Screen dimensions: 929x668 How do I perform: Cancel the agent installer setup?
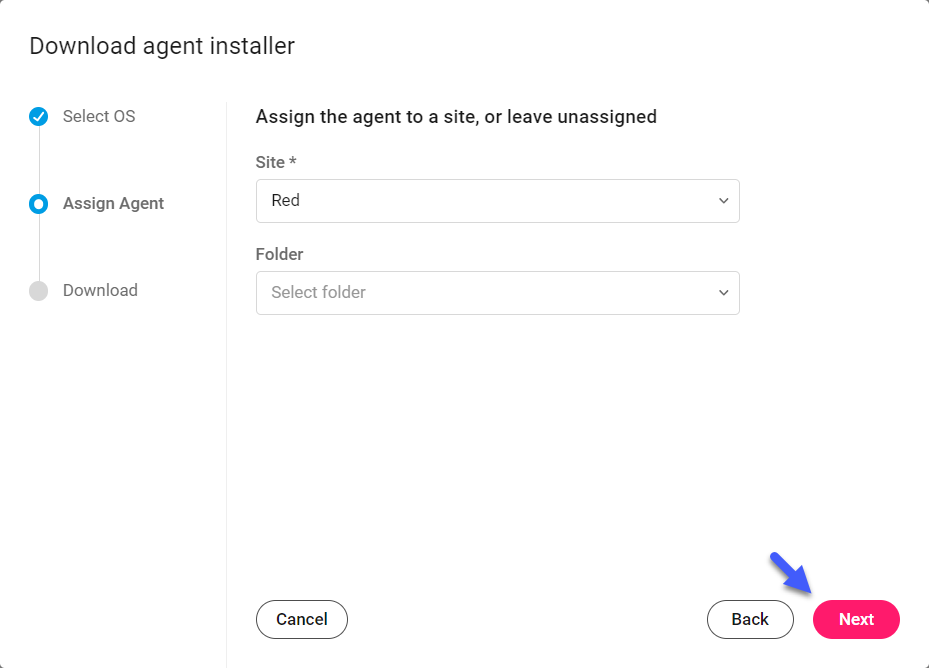tap(301, 619)
